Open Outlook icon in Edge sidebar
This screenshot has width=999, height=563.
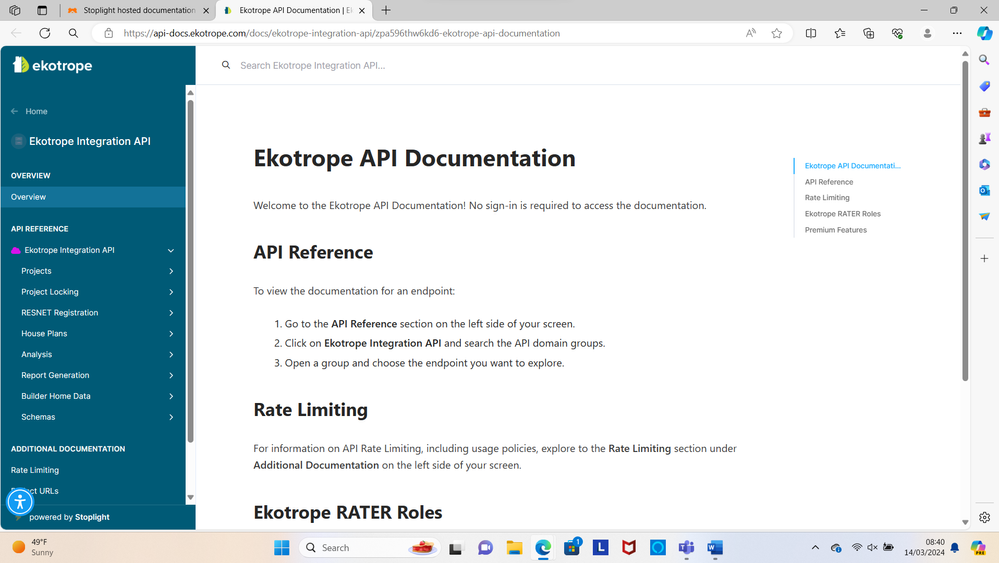984,190
